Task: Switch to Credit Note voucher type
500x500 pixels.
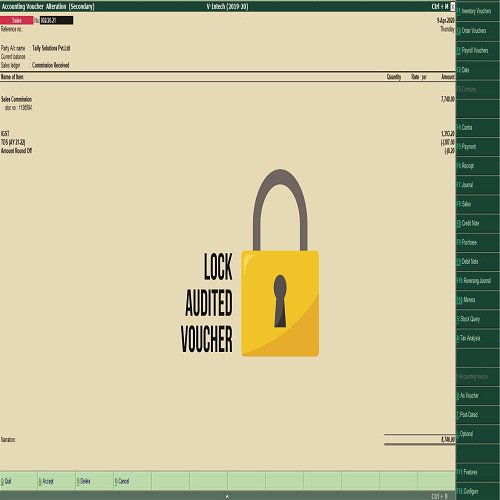Action: point(478,223)
